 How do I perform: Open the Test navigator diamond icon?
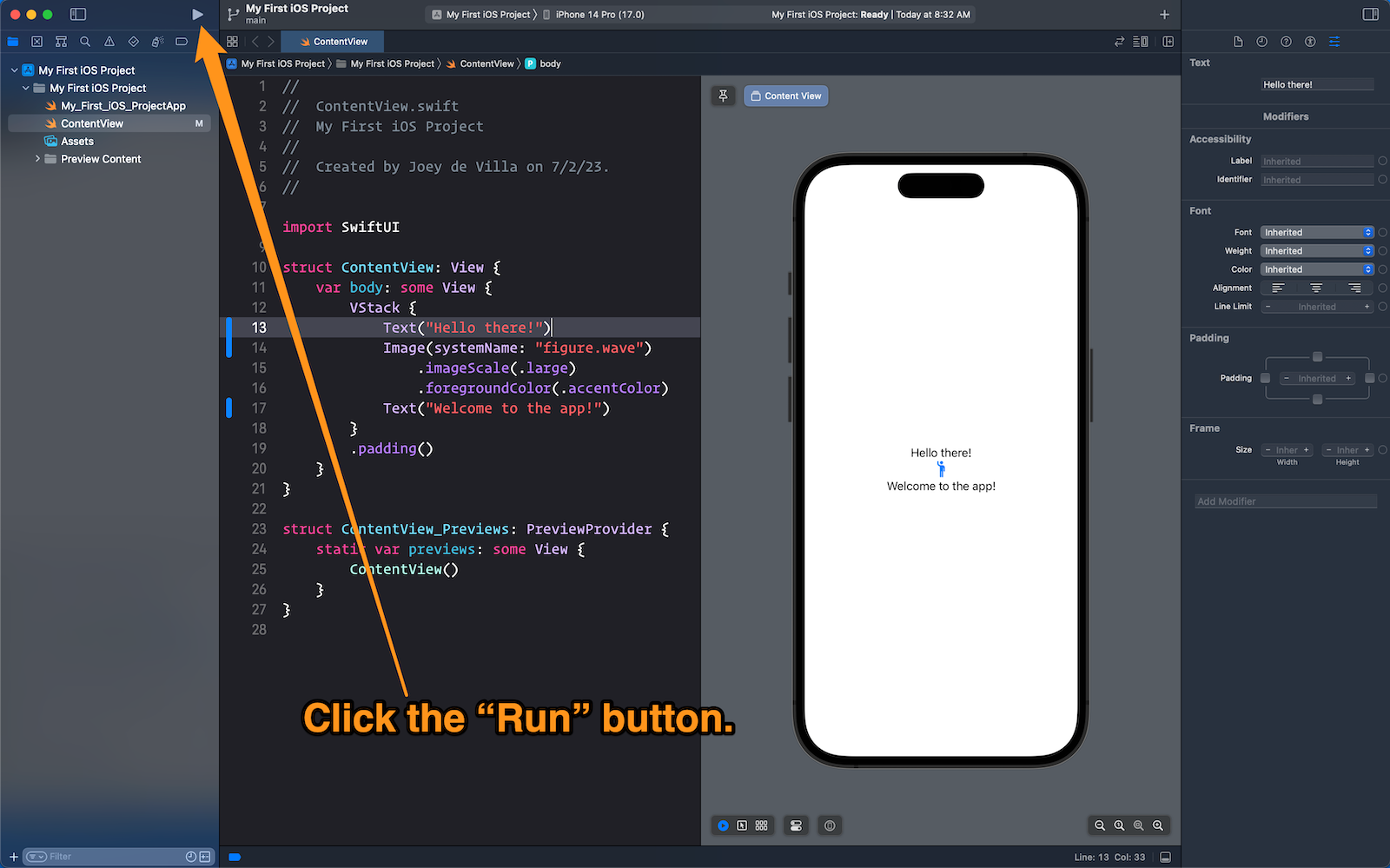133,41
